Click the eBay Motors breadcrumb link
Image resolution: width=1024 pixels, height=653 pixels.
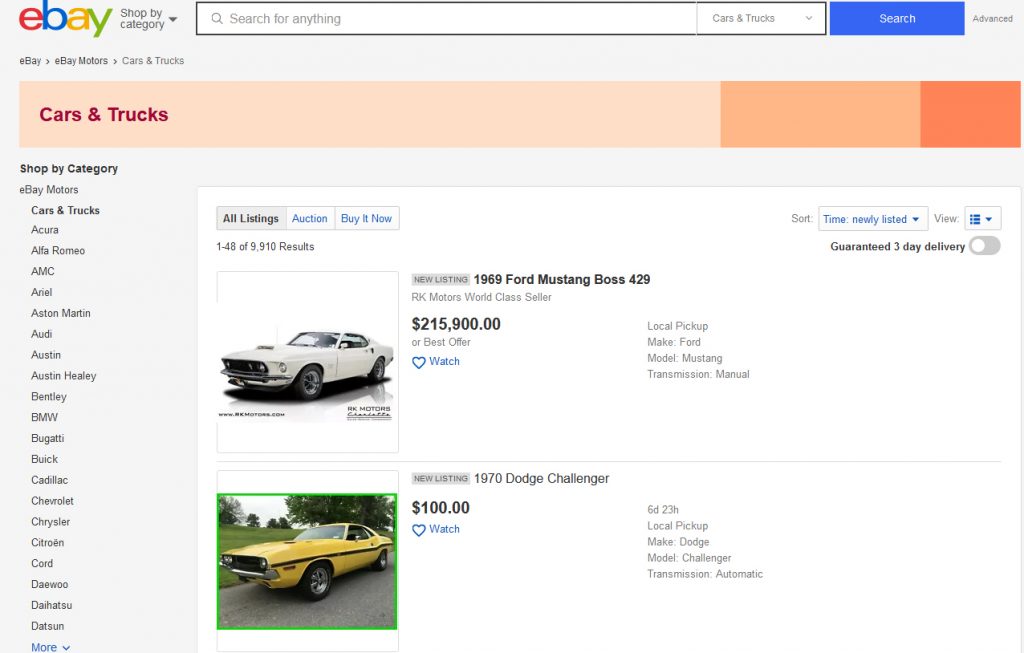click(81, 61)
